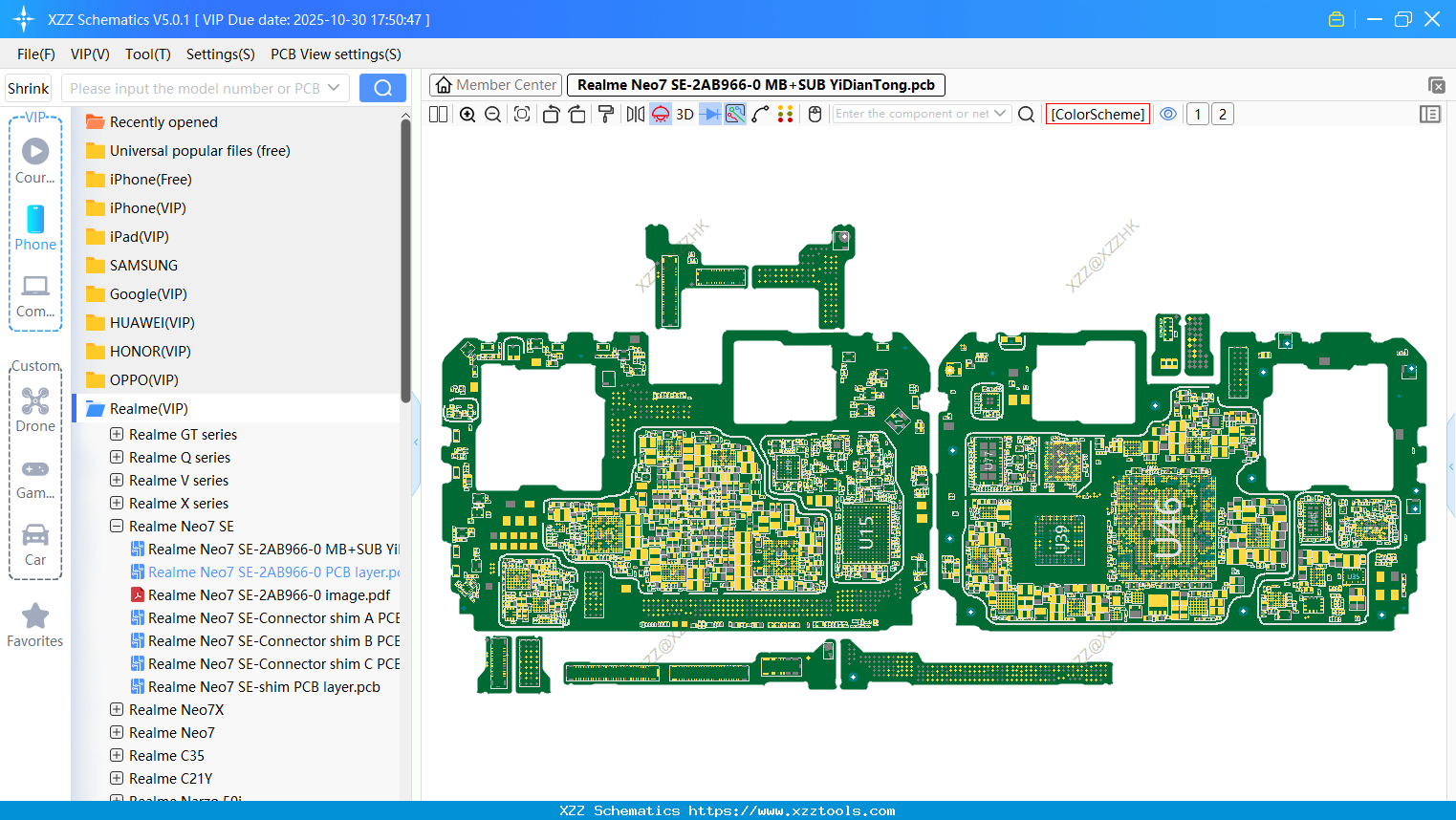Click the yellow VIP calendar icon in title bar
Screen dimensions: 1456x820
1336,19
